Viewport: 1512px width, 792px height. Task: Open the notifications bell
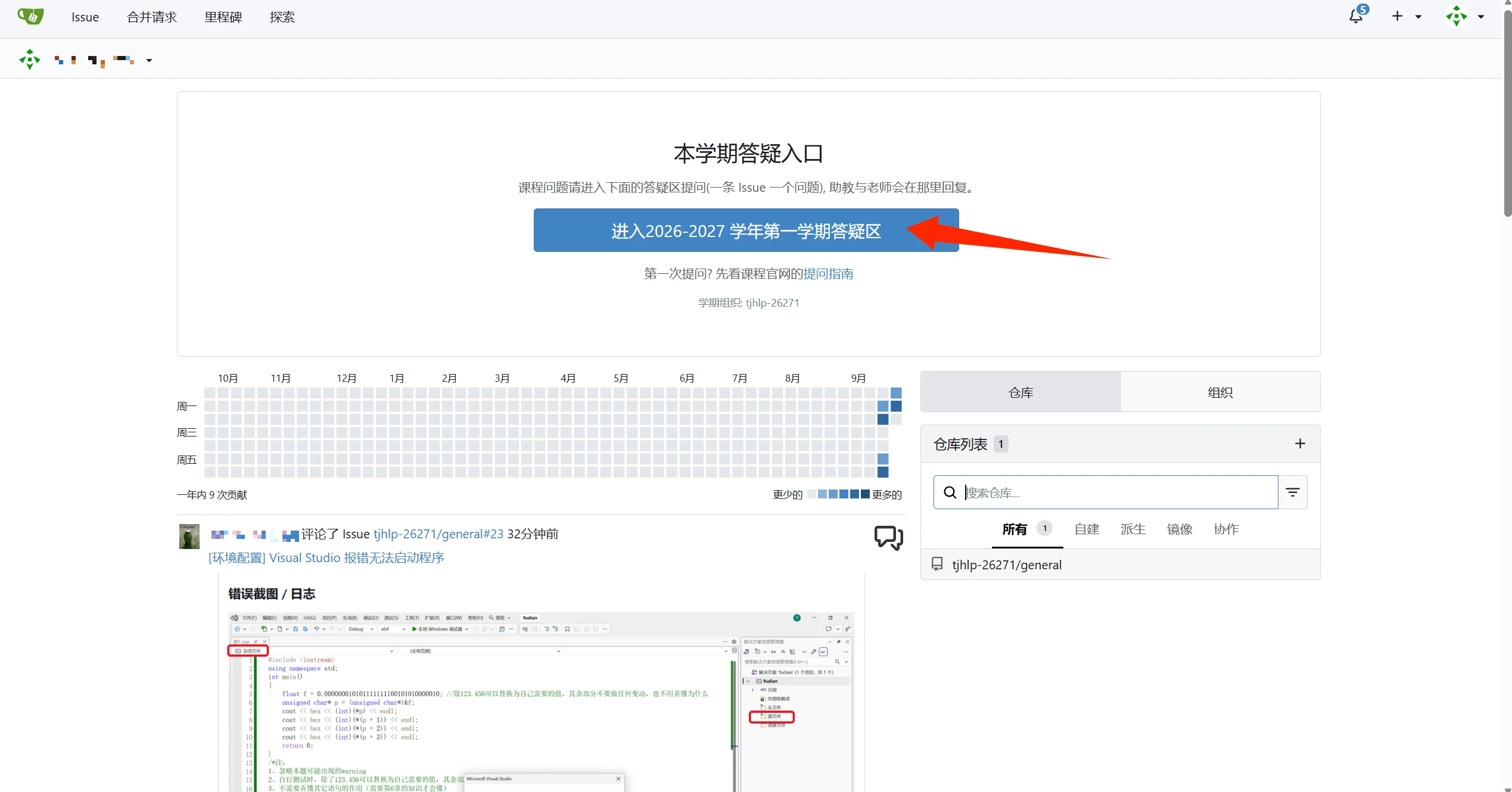[x=1356, y=17]
